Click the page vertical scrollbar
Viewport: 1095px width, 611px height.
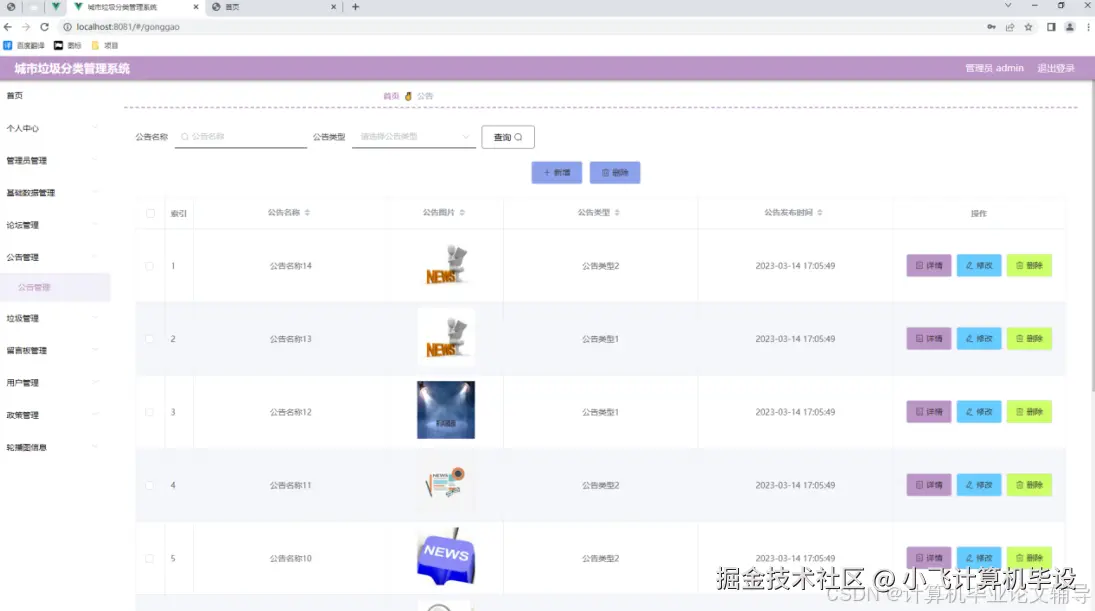point(1092,237)
